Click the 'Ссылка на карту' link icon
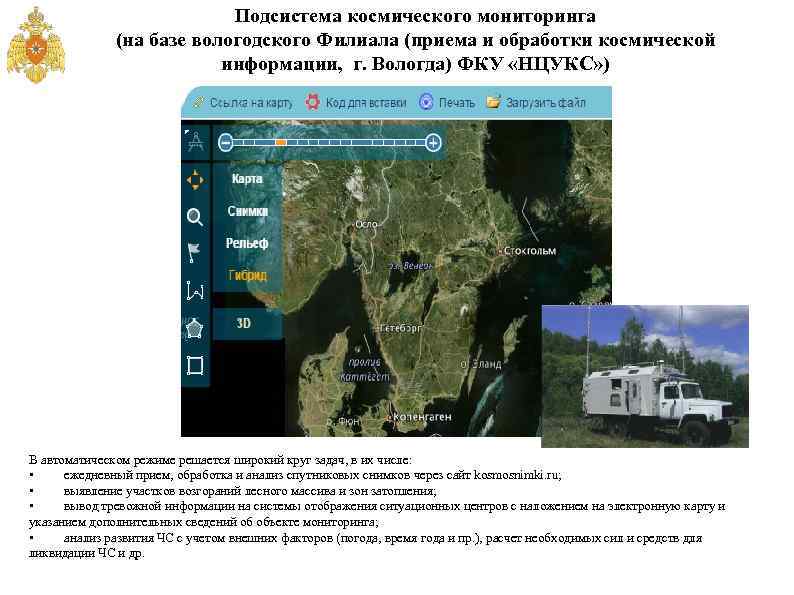Screen dimensions: 794x595 (x=199, y=102)
